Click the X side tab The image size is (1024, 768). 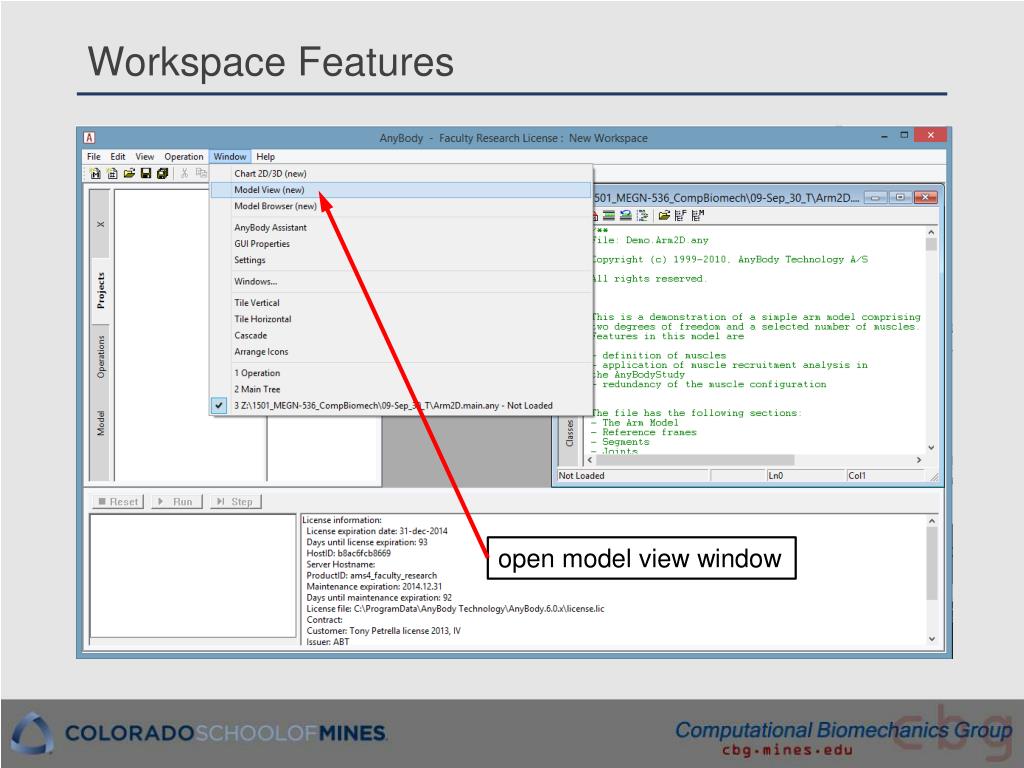click(x=101, y=224)
